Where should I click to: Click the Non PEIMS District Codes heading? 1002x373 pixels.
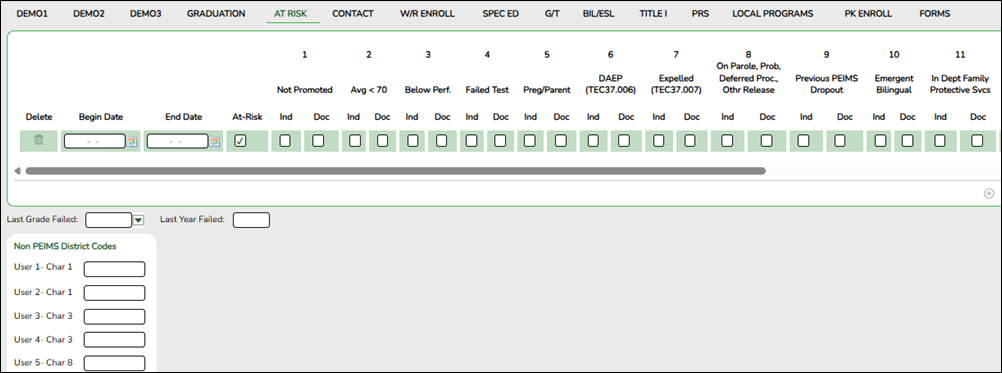tap(65, 246)
